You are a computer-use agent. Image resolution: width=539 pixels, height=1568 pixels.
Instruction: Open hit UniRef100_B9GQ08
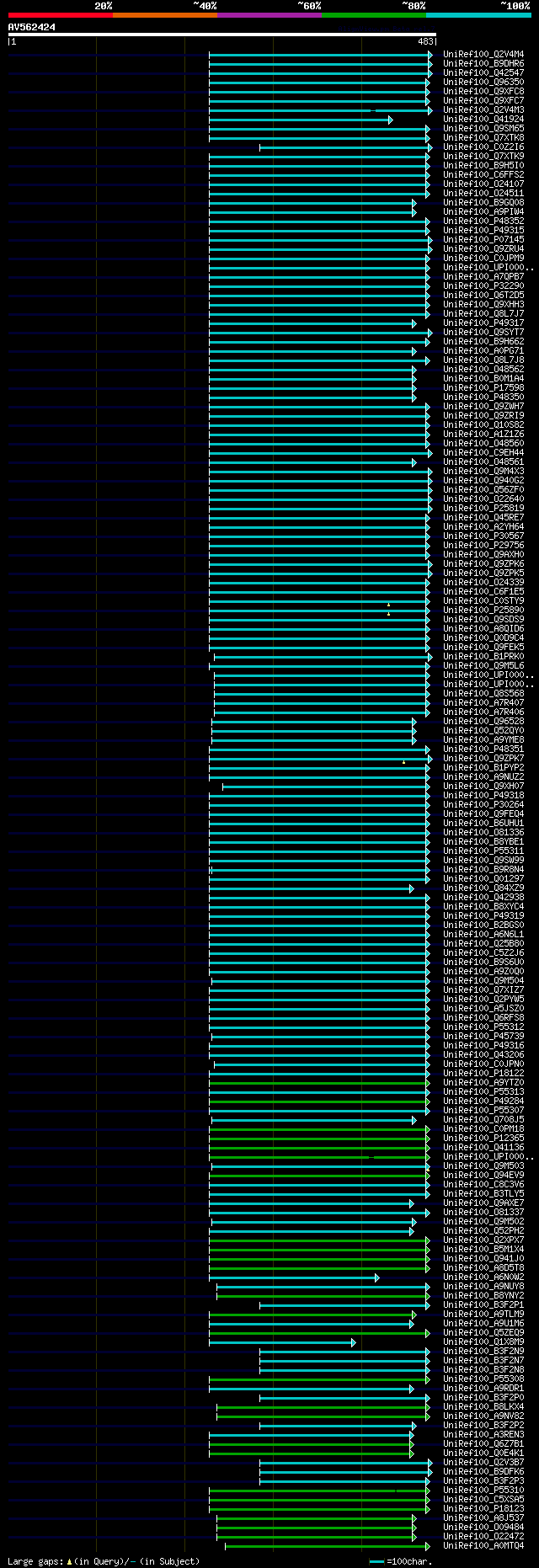pyautogui.click(x=483, y=203)
